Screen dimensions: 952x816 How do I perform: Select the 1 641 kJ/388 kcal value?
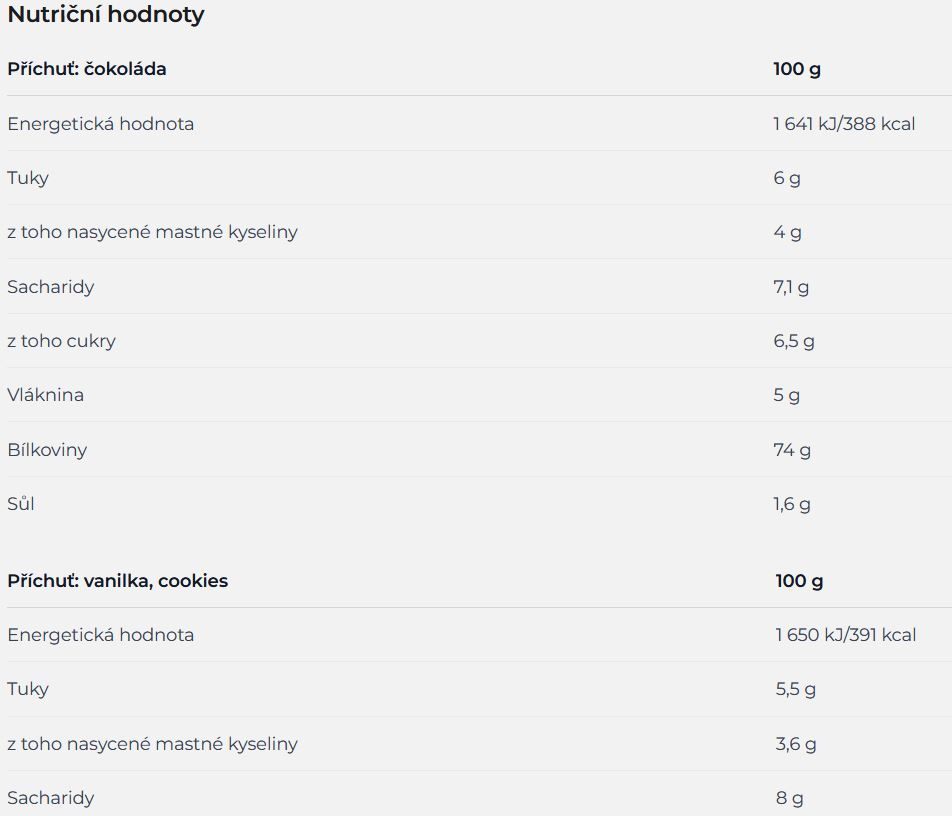click(844, 124)
